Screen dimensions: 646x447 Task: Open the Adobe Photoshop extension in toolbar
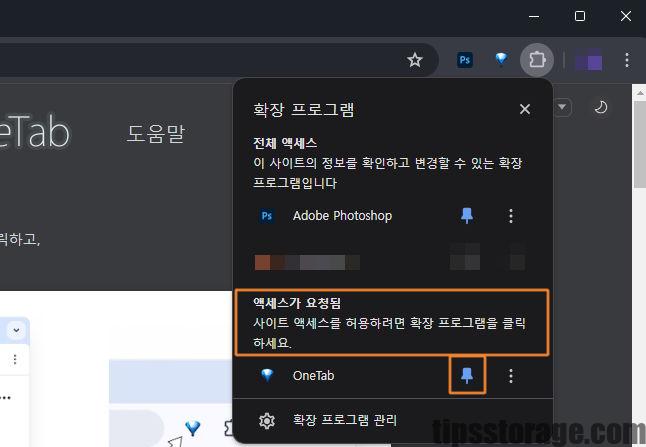click(x=465, y=60)
